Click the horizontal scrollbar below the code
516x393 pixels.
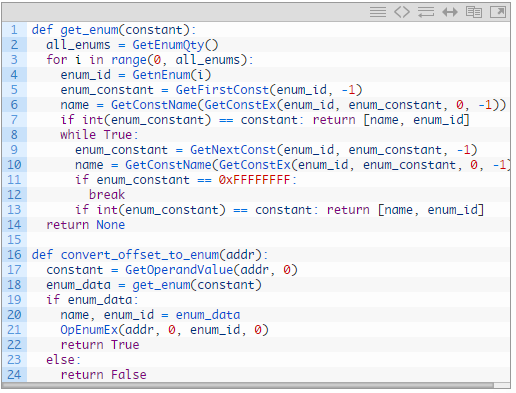tap(247, 385)
